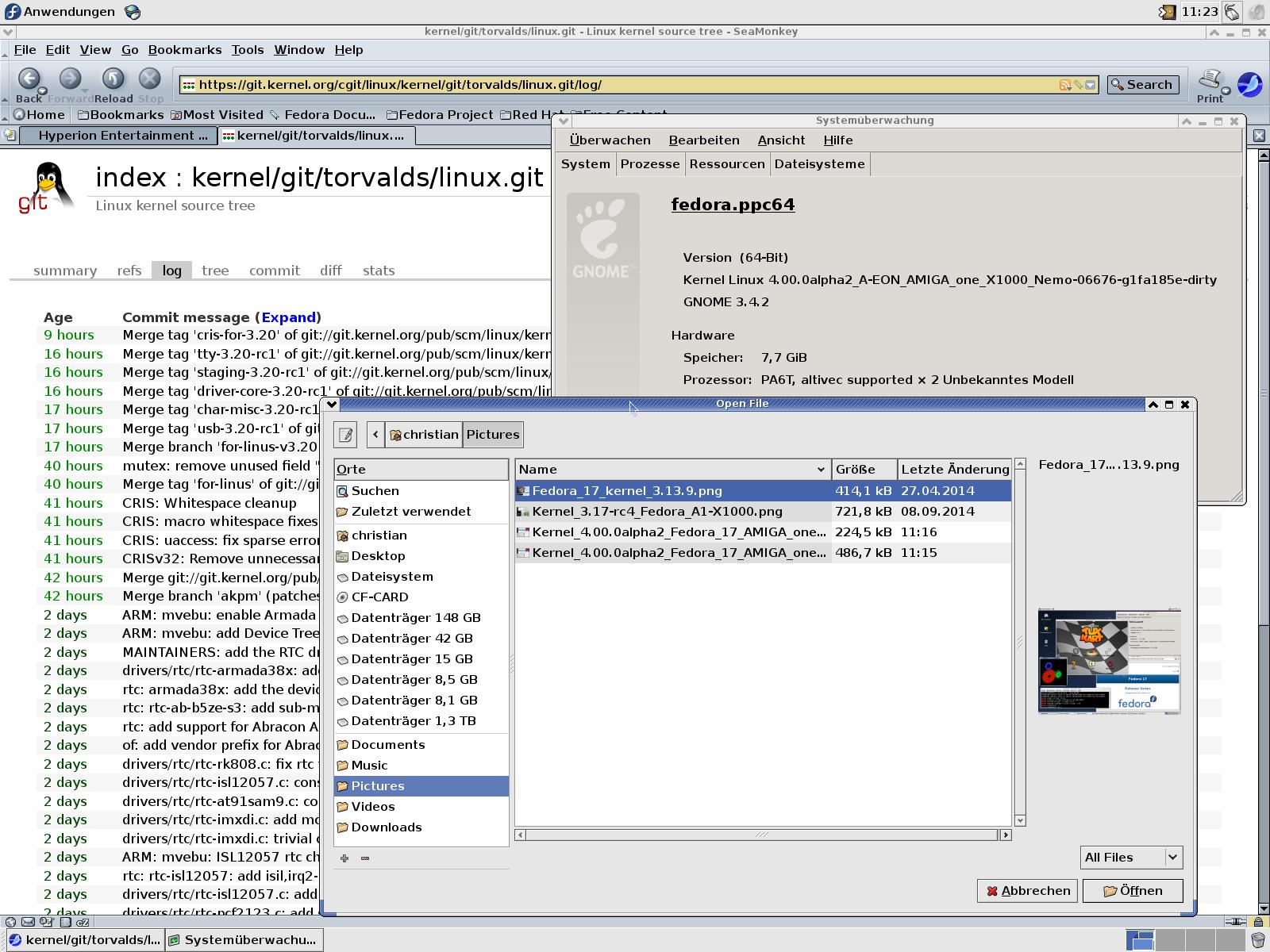Select Downloads folder in Orte sidebar
1270x952 pixels.
[387, 827]
